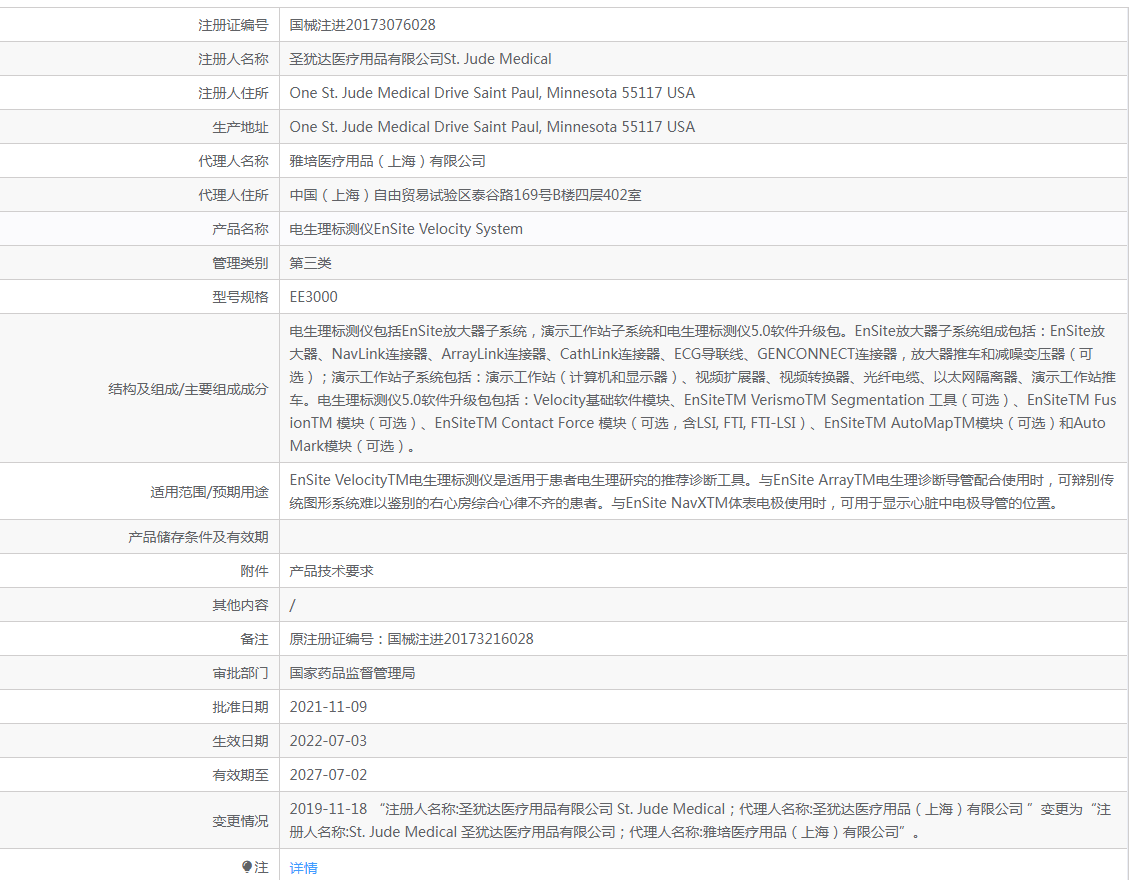Click the 审批部门 label
1130x880 pixels.
coord(240,673)
